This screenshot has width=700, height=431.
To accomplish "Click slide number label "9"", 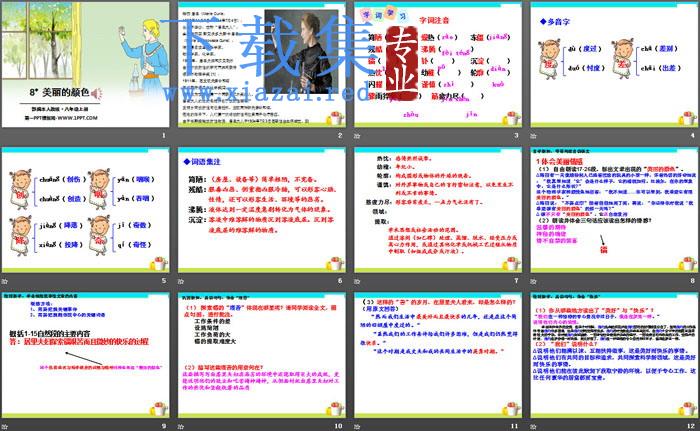I will point(164,426).
